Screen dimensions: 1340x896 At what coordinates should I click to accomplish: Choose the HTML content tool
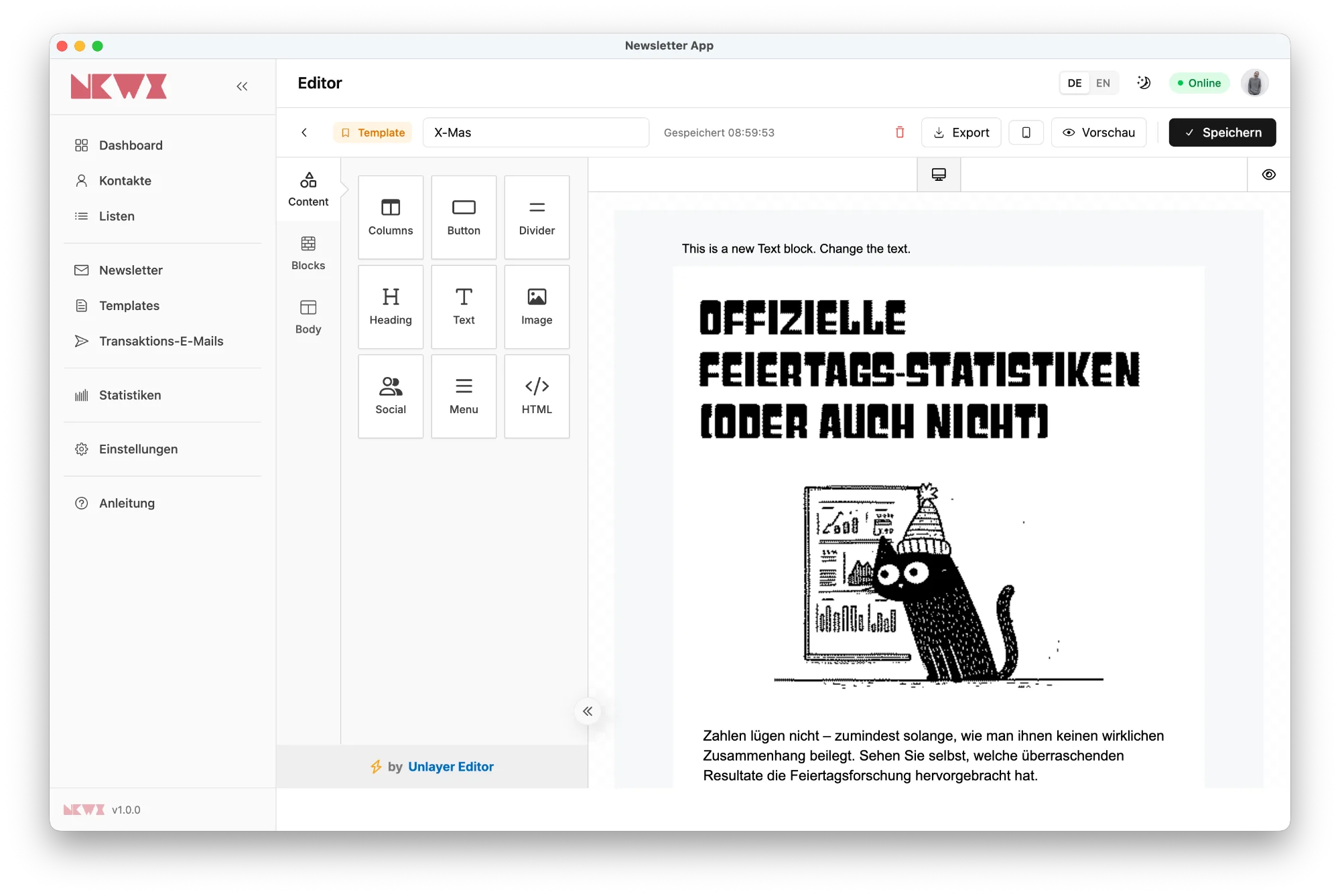pyautogui.click(x=537, y=396)
